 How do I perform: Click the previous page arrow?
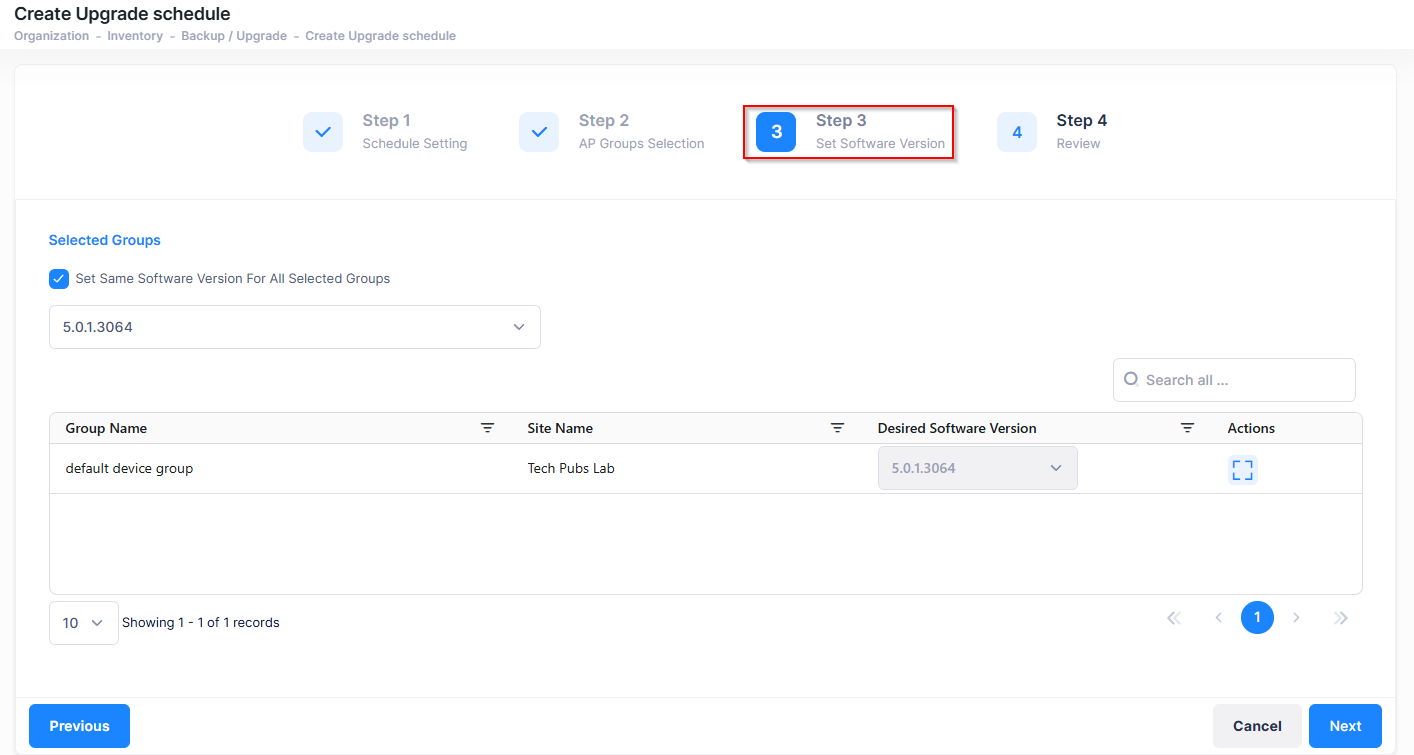pyautogui.click(x=1218, y=618)
